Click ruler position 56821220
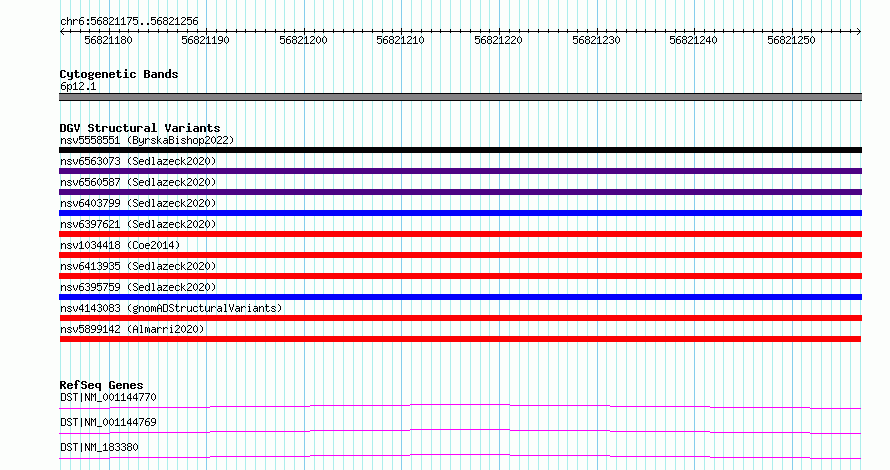The width and height of the screenshot is (890, 470). tap(498, 40)
